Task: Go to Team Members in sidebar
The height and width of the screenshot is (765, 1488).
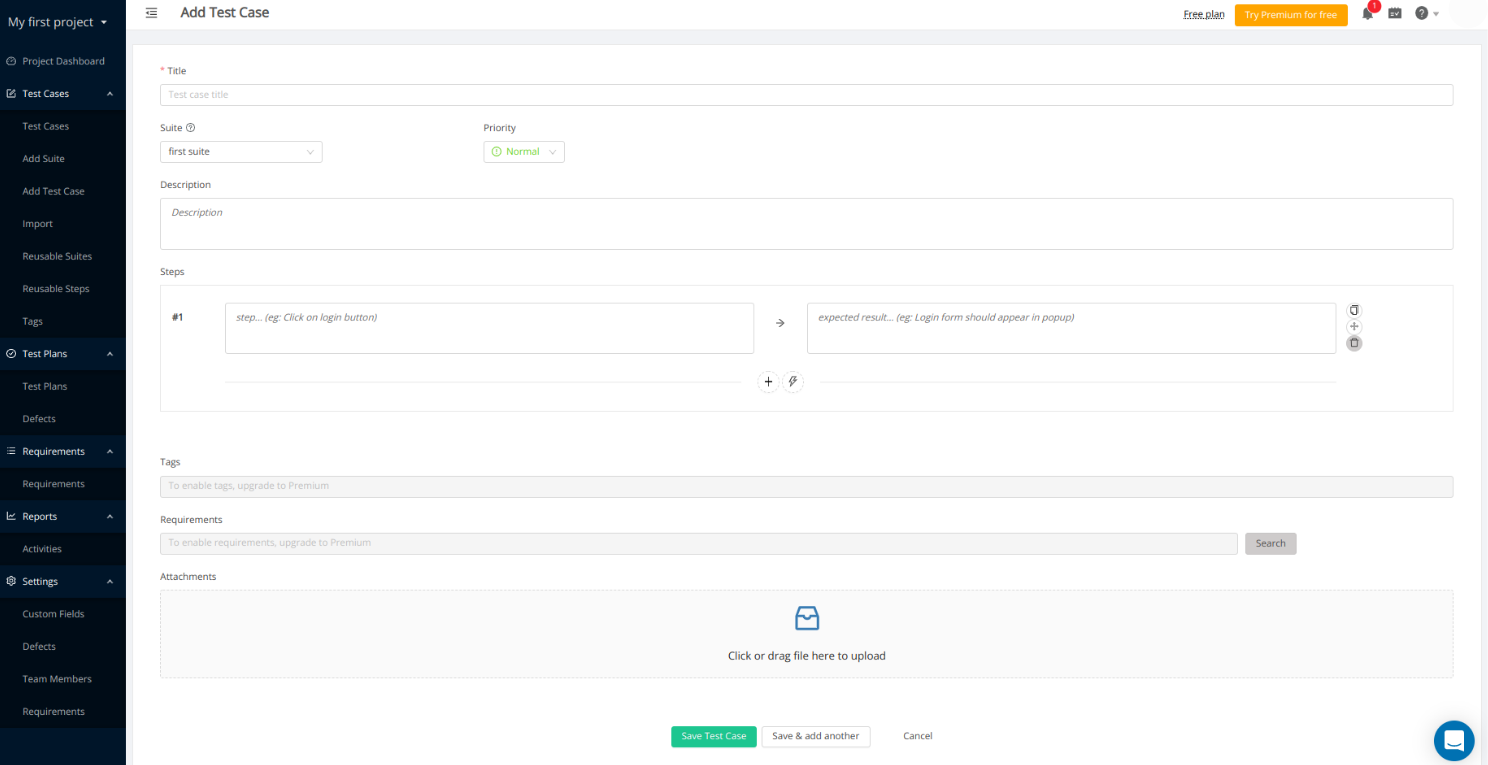Action: coord(57,679)
